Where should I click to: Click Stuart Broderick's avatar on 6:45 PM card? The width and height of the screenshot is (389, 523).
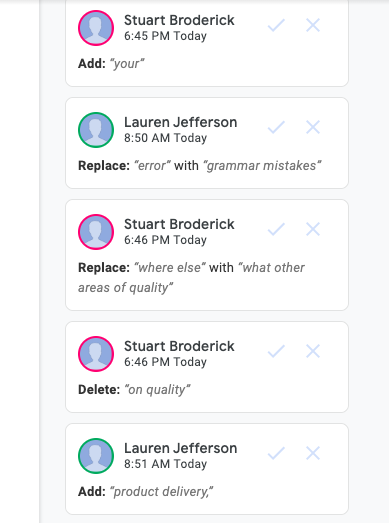96,28
